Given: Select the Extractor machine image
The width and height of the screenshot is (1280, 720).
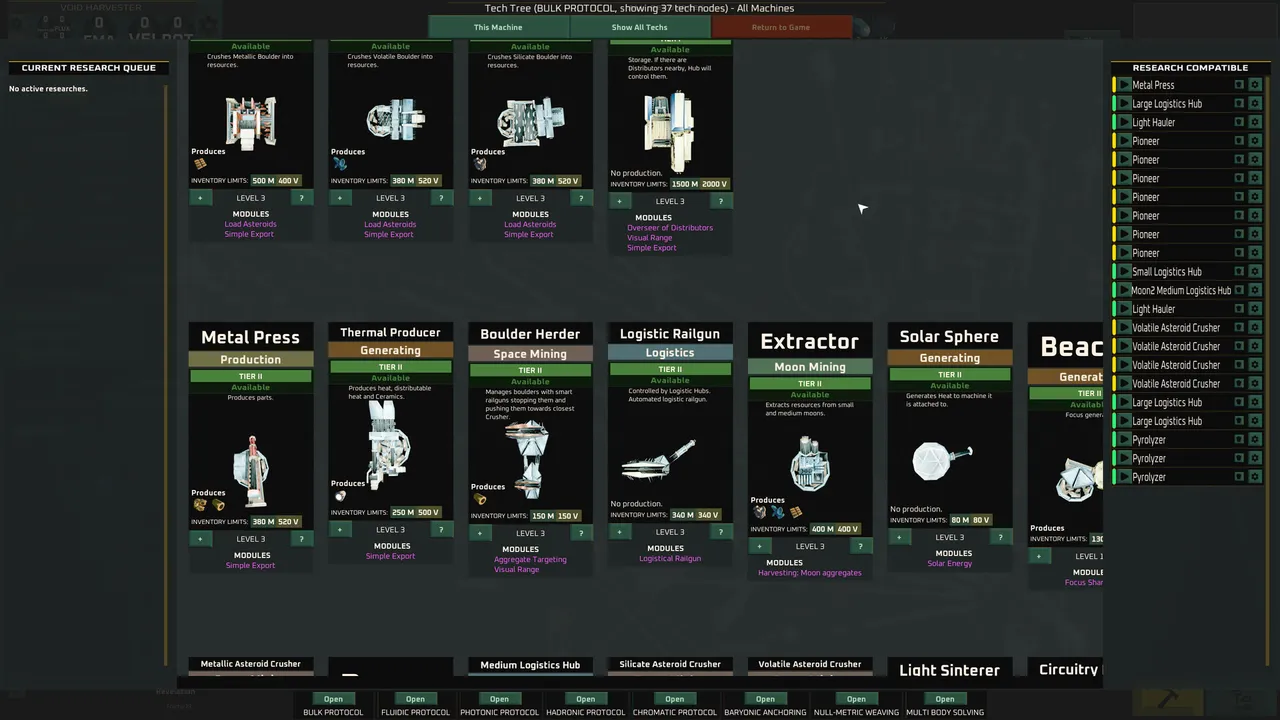Looking at the screenshot, I should coord(810,463).
